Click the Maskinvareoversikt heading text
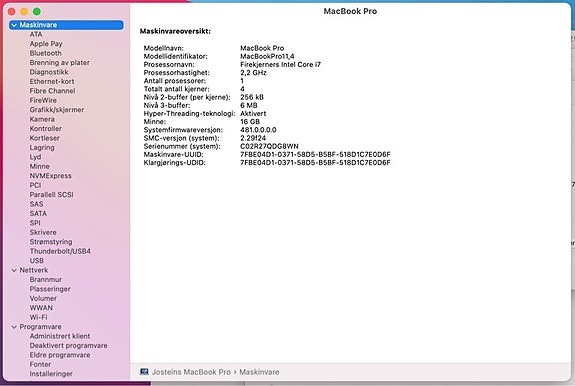575x386 pixels. 175,32
